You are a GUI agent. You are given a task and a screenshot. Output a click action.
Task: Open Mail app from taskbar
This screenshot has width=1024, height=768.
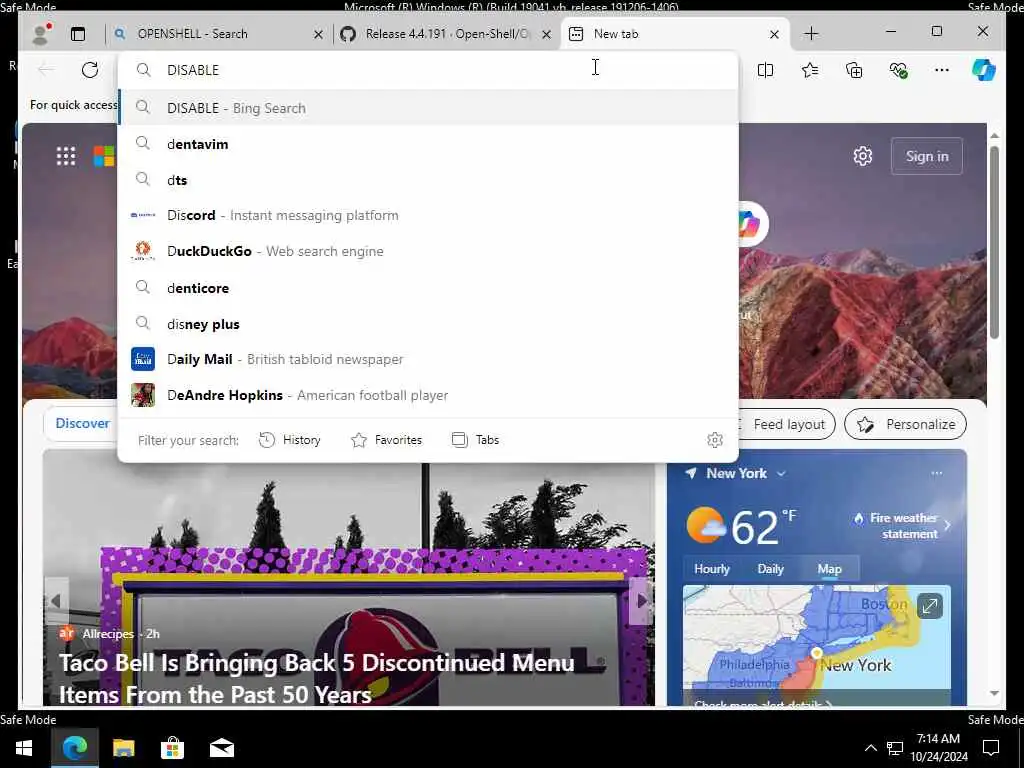221,748
